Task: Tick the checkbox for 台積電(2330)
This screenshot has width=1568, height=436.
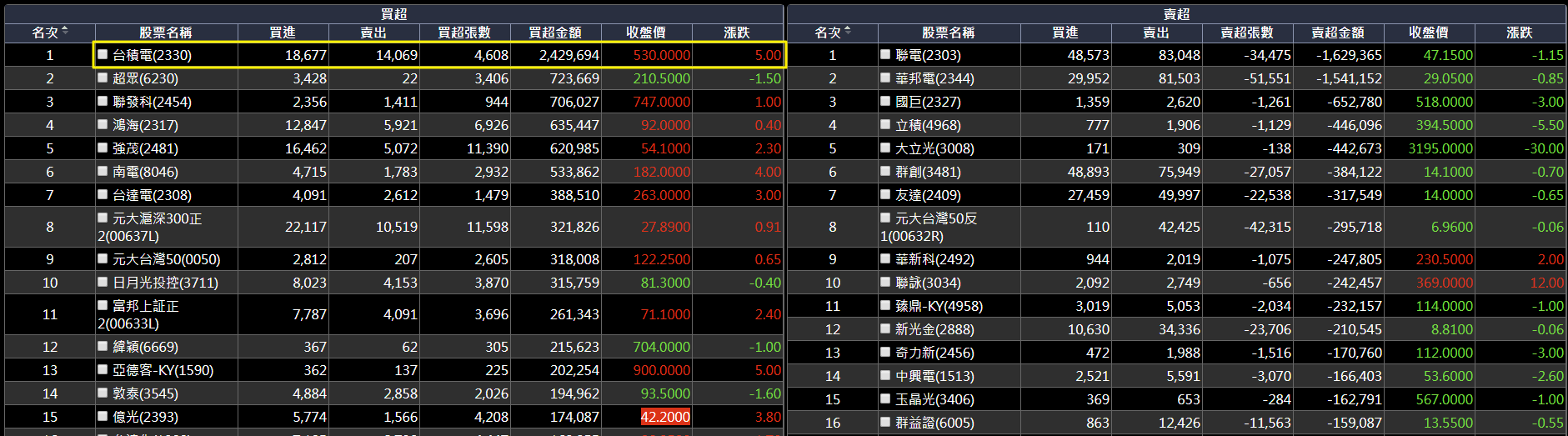Action: 103,54
